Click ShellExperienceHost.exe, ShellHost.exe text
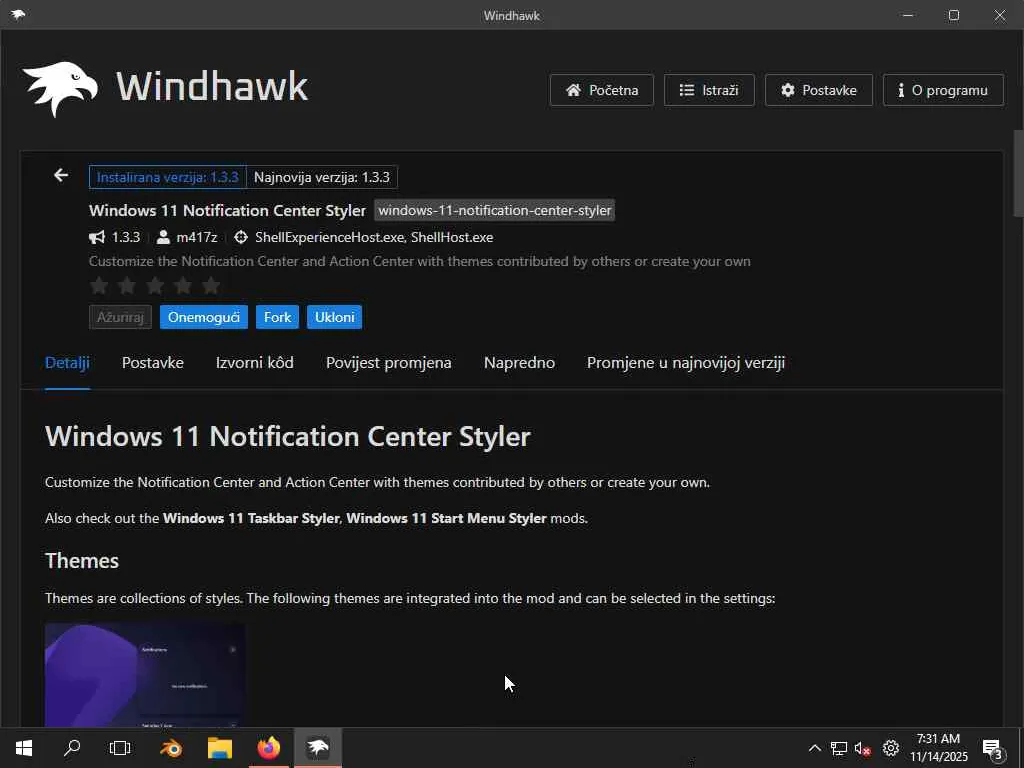Image resolution: width=1024 pixels, height=768 pixels. coord(374,237)
